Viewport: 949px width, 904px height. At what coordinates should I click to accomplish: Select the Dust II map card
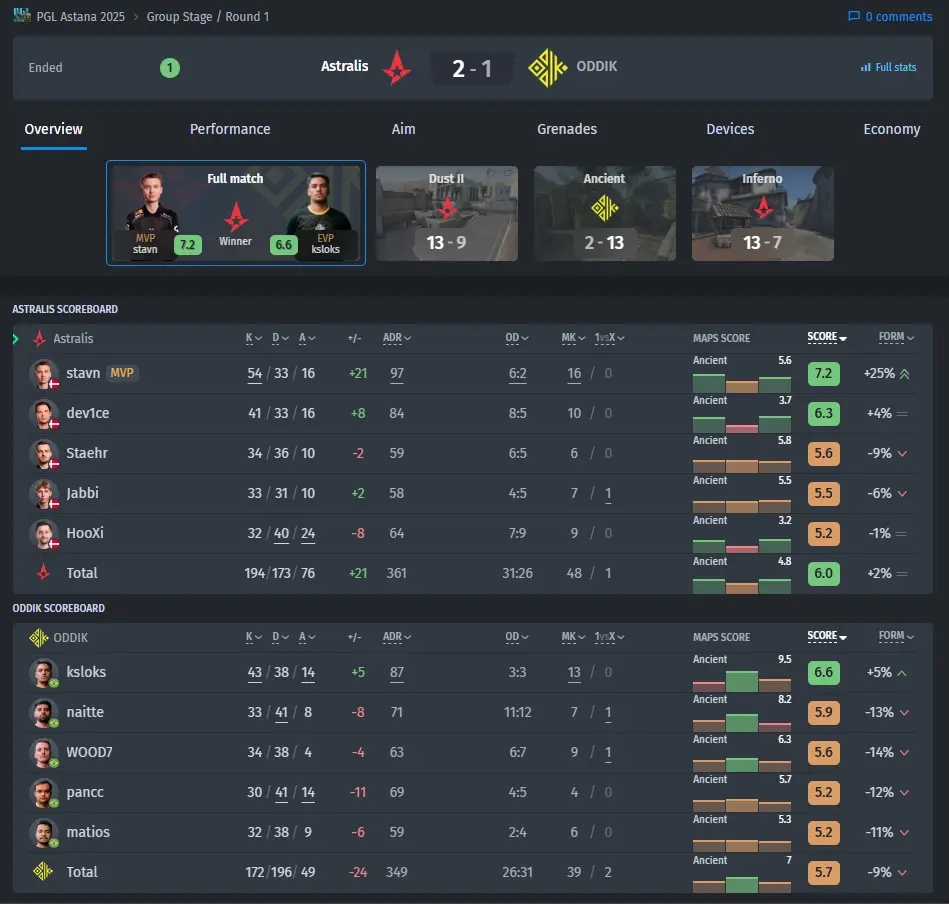pyautogui.click(x=447, y=214)
